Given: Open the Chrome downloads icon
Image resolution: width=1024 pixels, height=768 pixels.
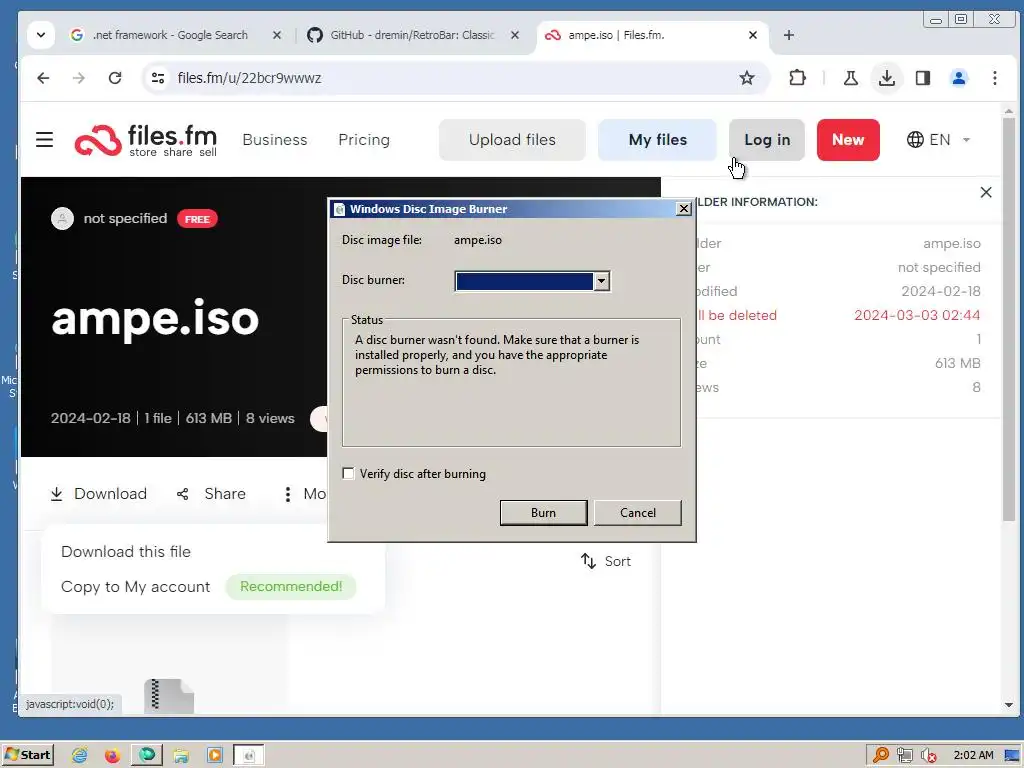Looking at the screenshot, I should (886, 78).
